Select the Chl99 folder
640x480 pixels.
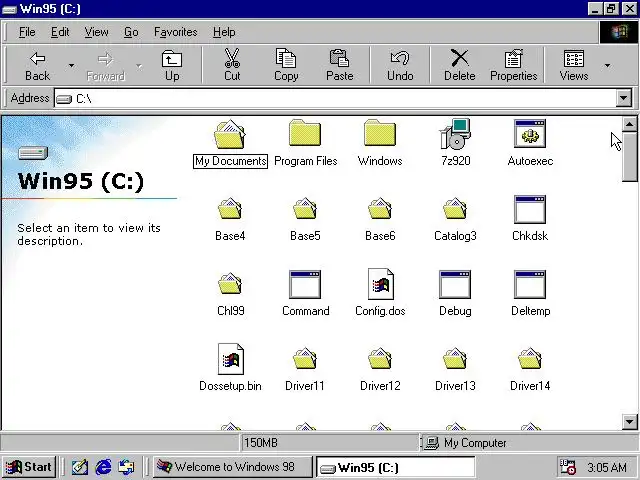click(x=230, y=294)
